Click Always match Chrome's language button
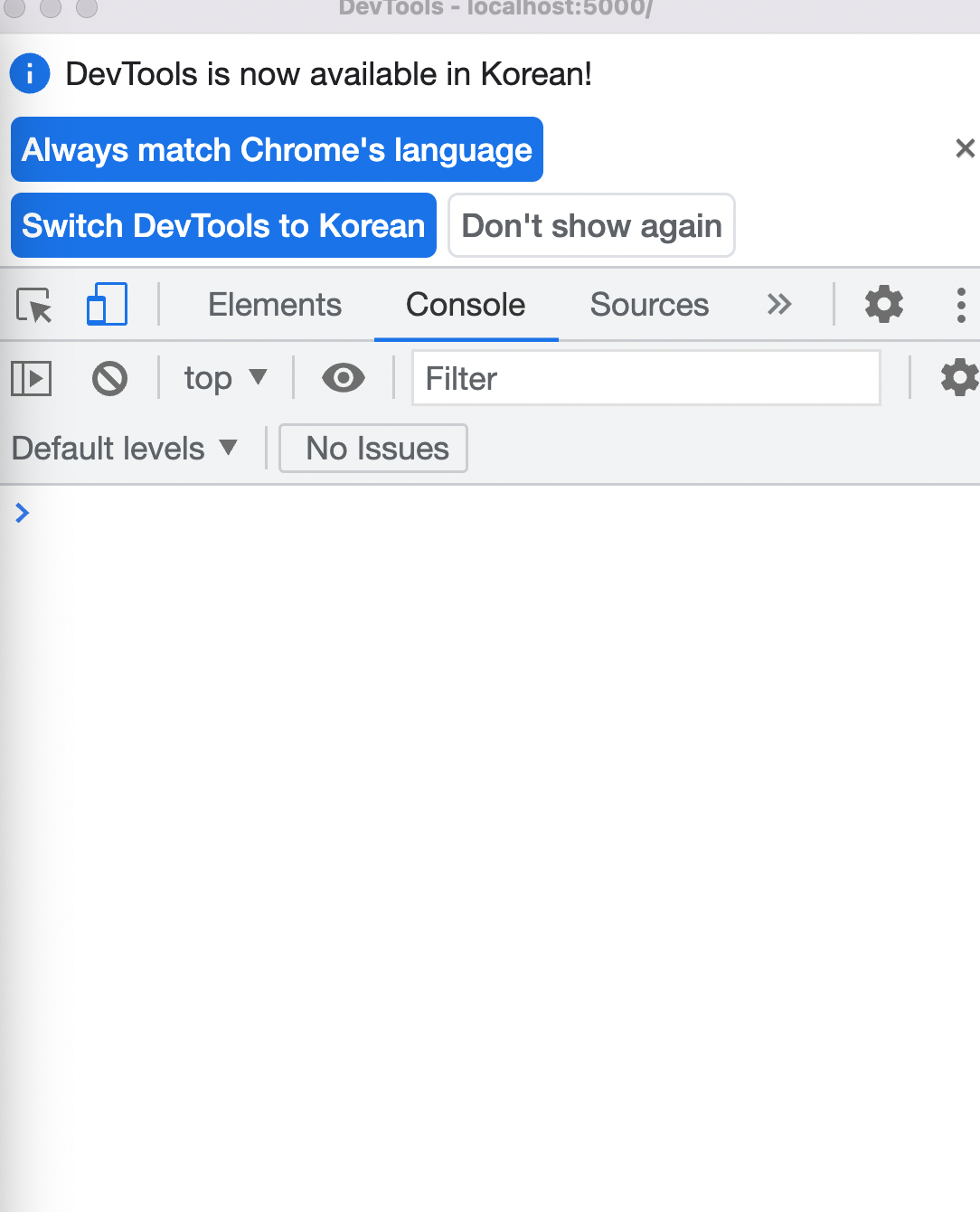The image size is (980, 1212). [277, 149]
